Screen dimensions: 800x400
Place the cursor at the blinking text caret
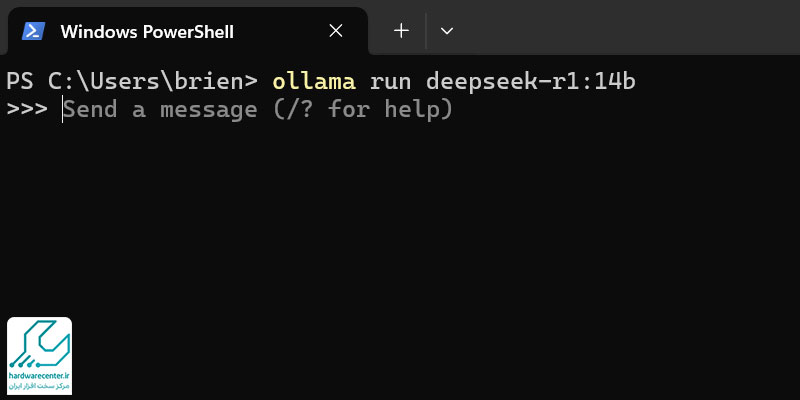(62, 109)
